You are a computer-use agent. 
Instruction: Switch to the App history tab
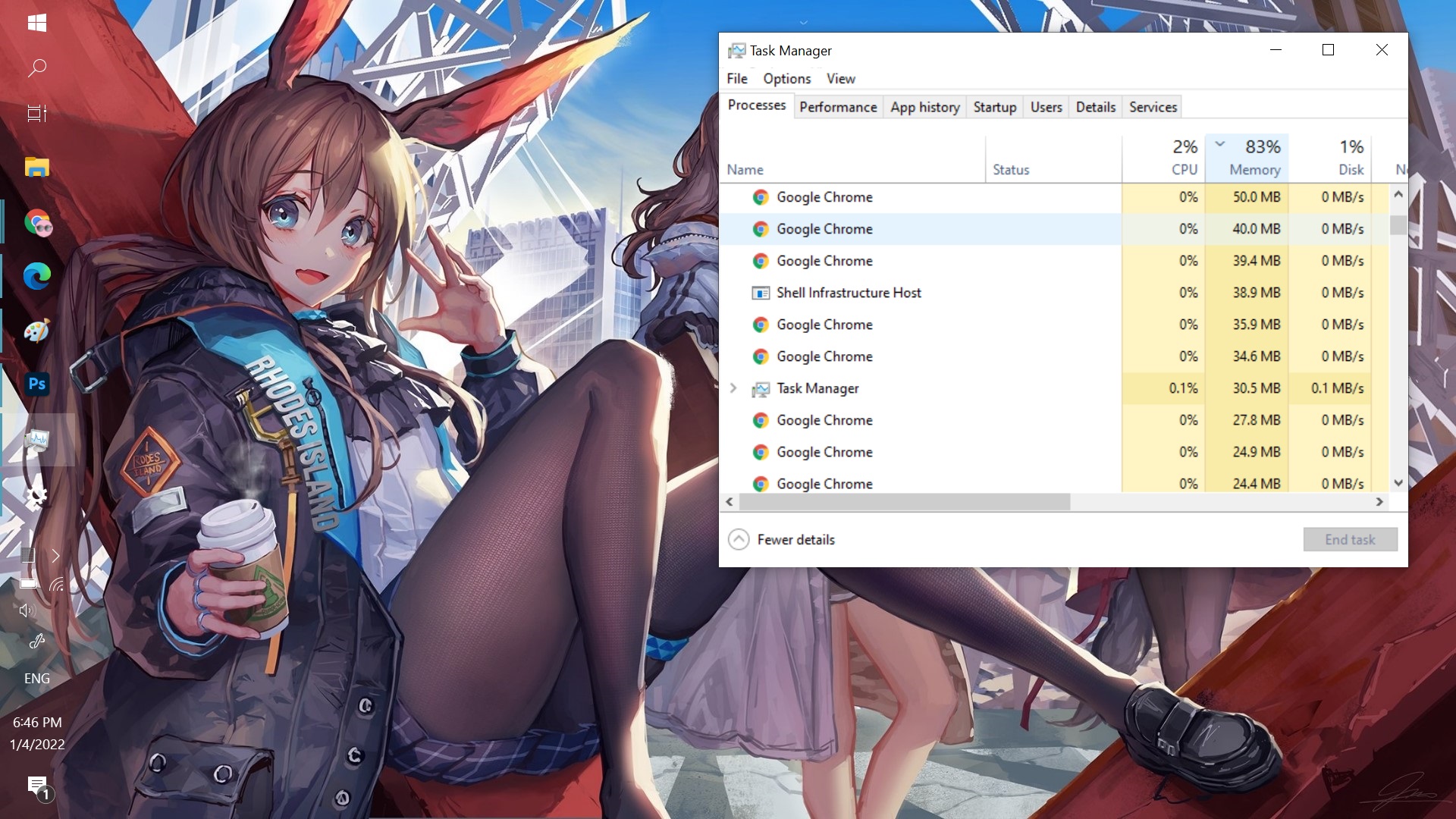(925, 107)
